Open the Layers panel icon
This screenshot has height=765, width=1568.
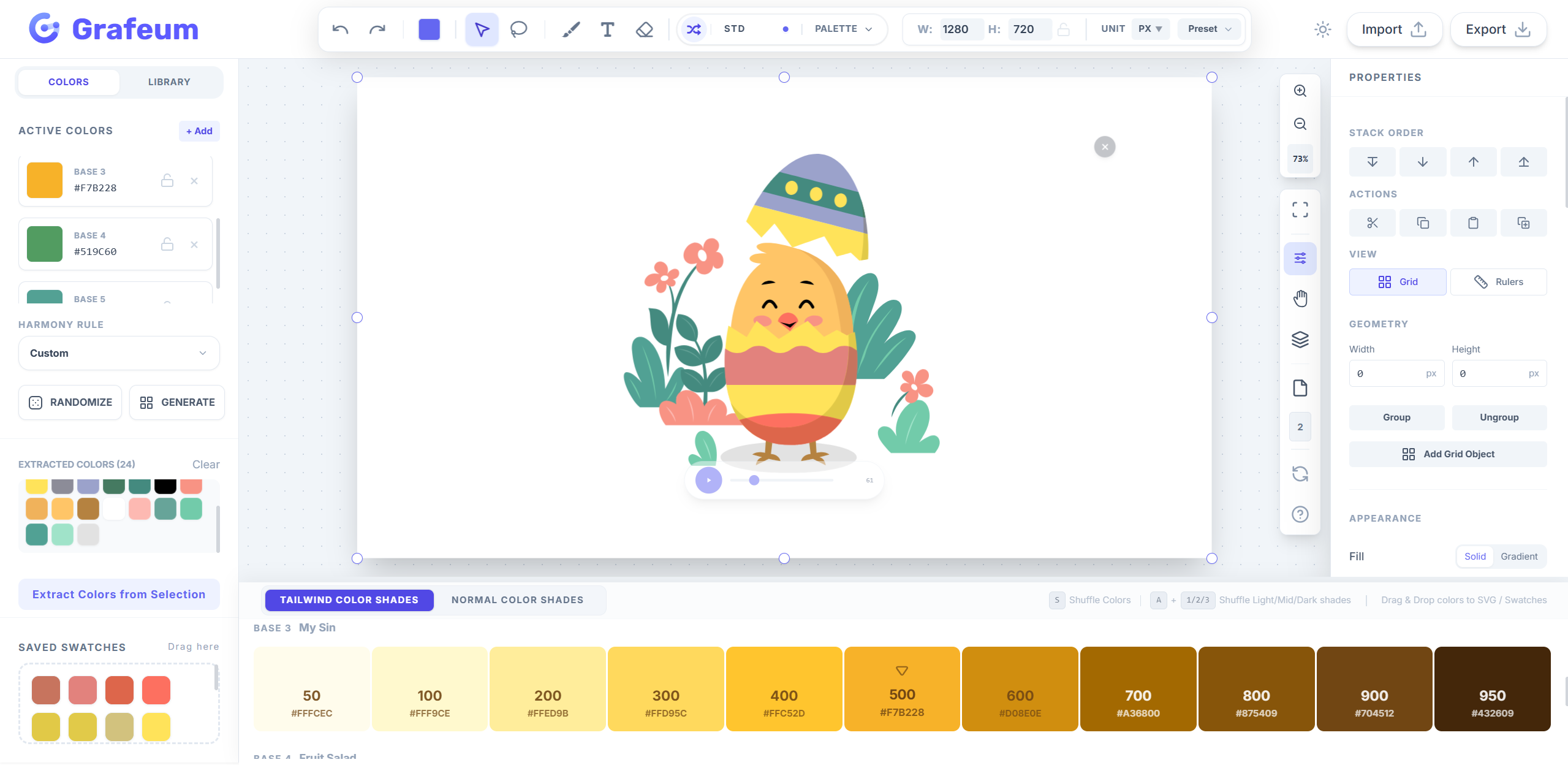1300,340
